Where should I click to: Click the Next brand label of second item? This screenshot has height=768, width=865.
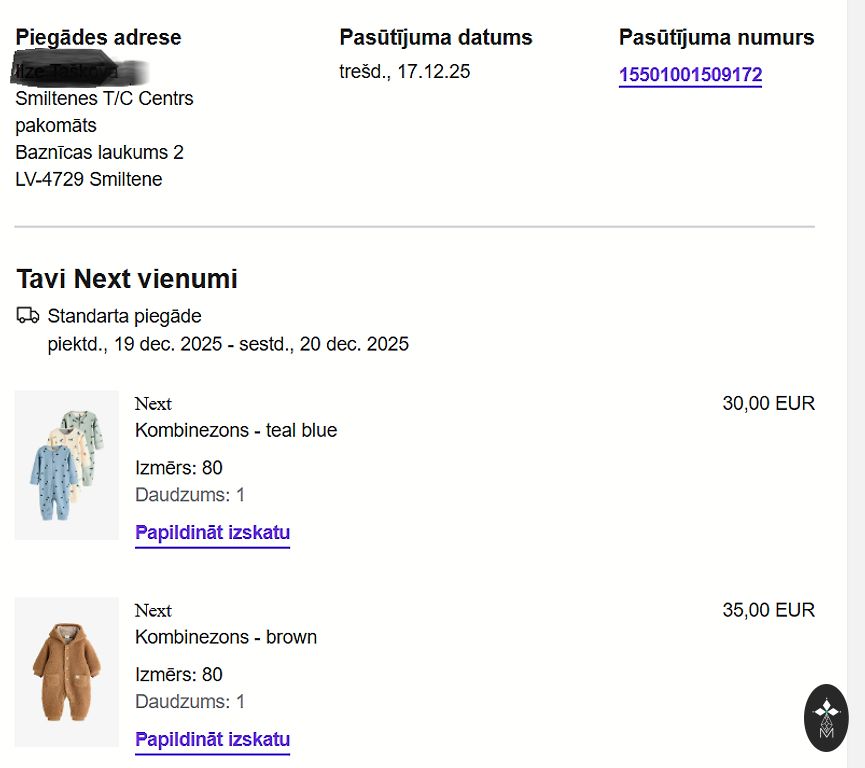(x=153, y=610)
